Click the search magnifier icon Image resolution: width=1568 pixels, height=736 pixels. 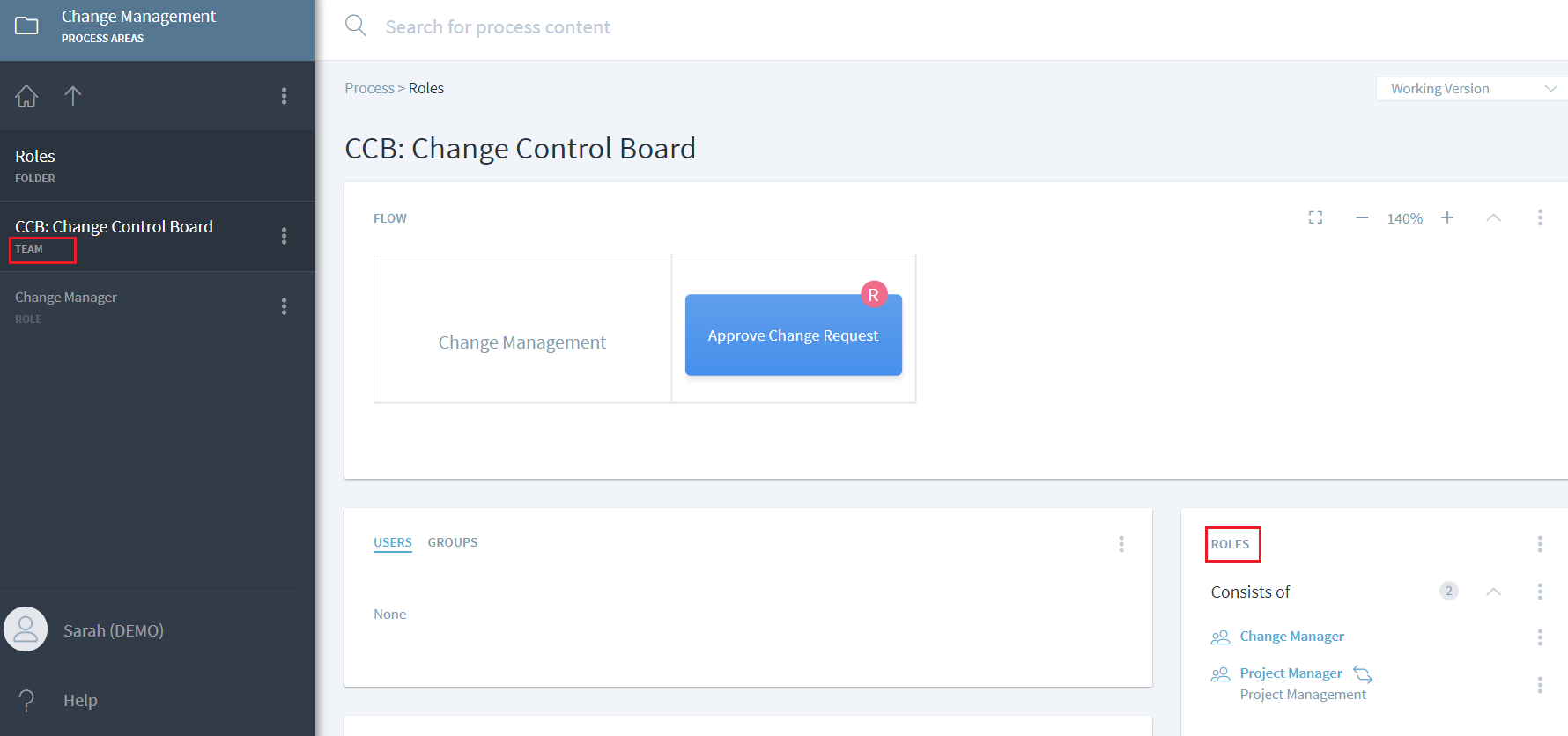tap(356, 26)
